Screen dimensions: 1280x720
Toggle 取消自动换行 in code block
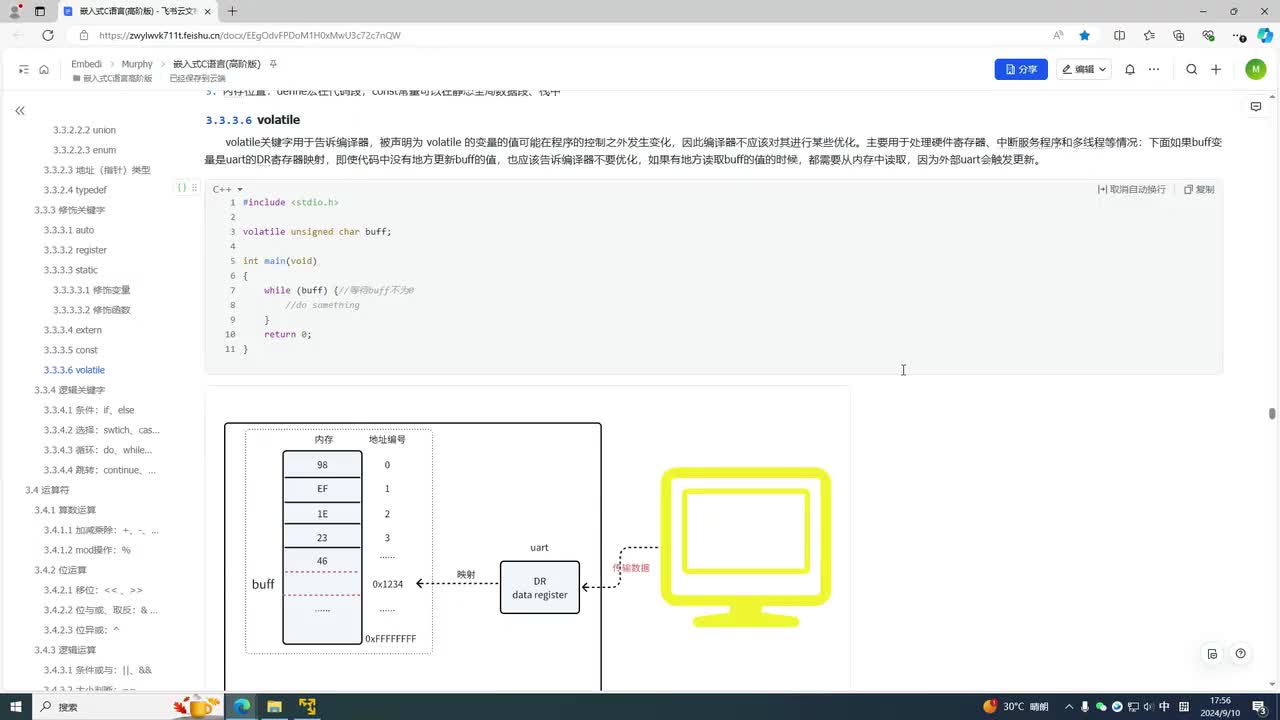pyautogui.click(x=1132, y=189)
